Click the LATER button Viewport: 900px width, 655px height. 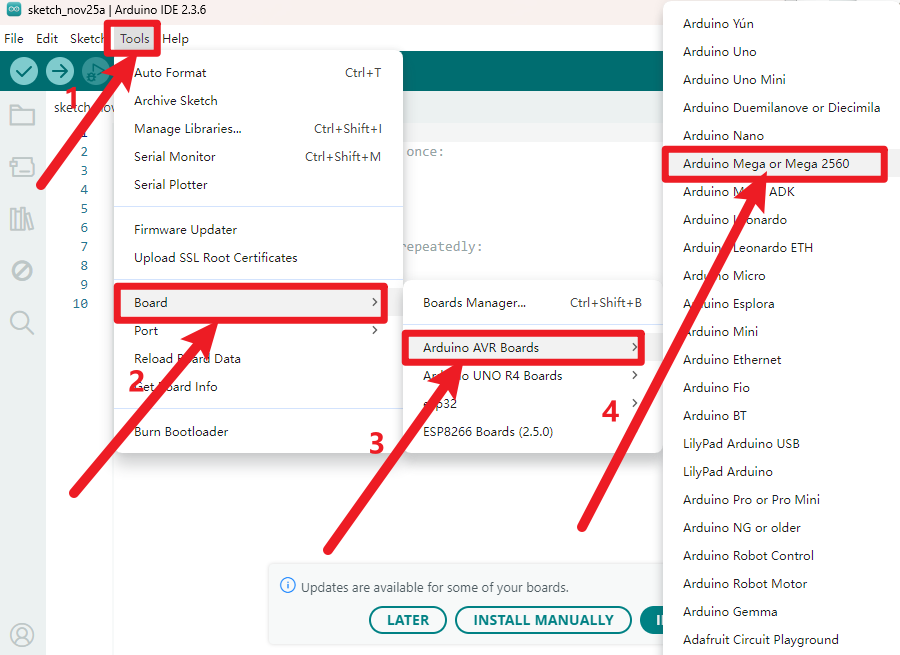coord(408,620)
